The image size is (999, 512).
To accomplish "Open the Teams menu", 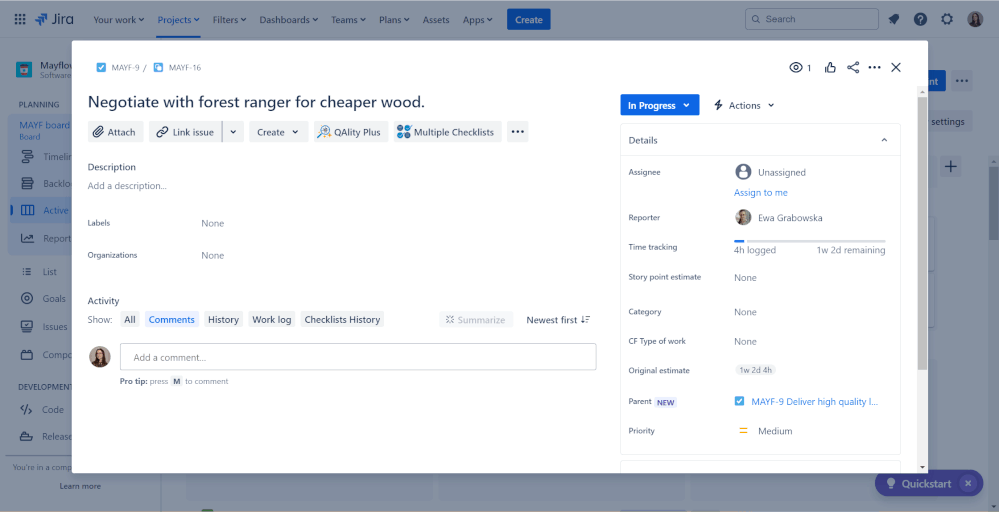I will tap(349, 20).
